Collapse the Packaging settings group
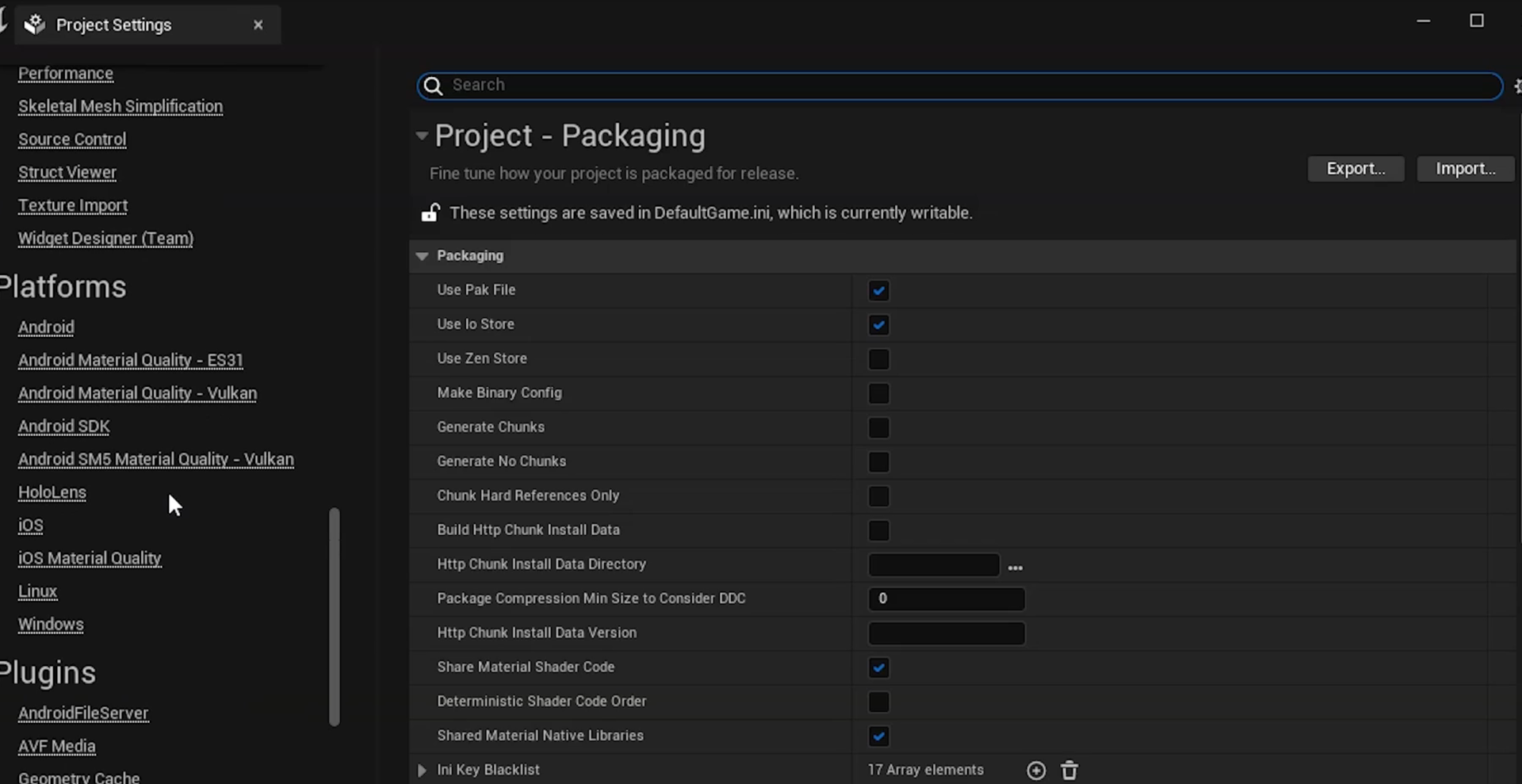 click(x=422, y=255)
